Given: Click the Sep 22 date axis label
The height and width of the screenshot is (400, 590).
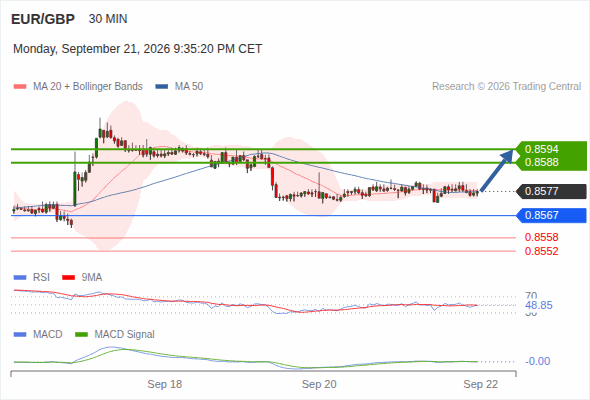Looking at the screenshot, I should [x=481, y=384].
